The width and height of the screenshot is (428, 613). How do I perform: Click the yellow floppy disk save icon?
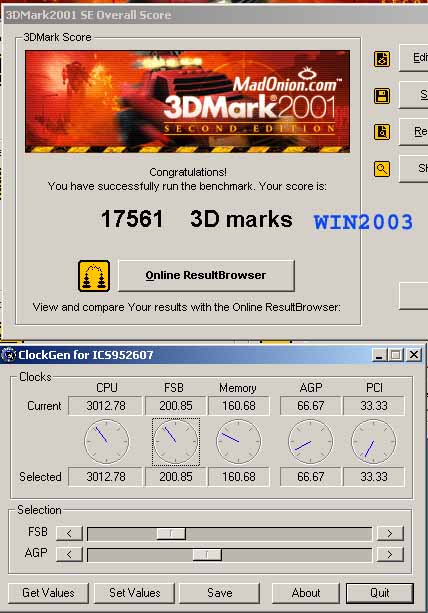click(x=381, y=95)
